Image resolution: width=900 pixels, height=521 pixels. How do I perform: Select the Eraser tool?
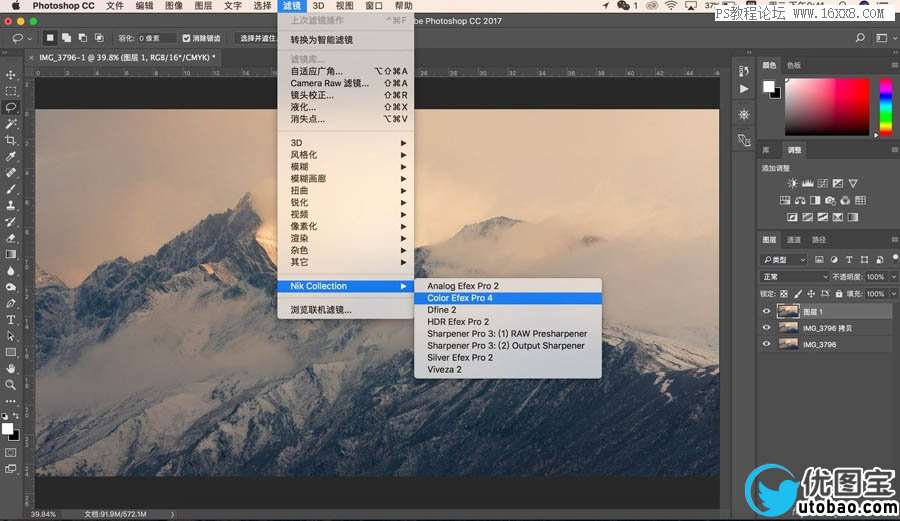(10, 238)
